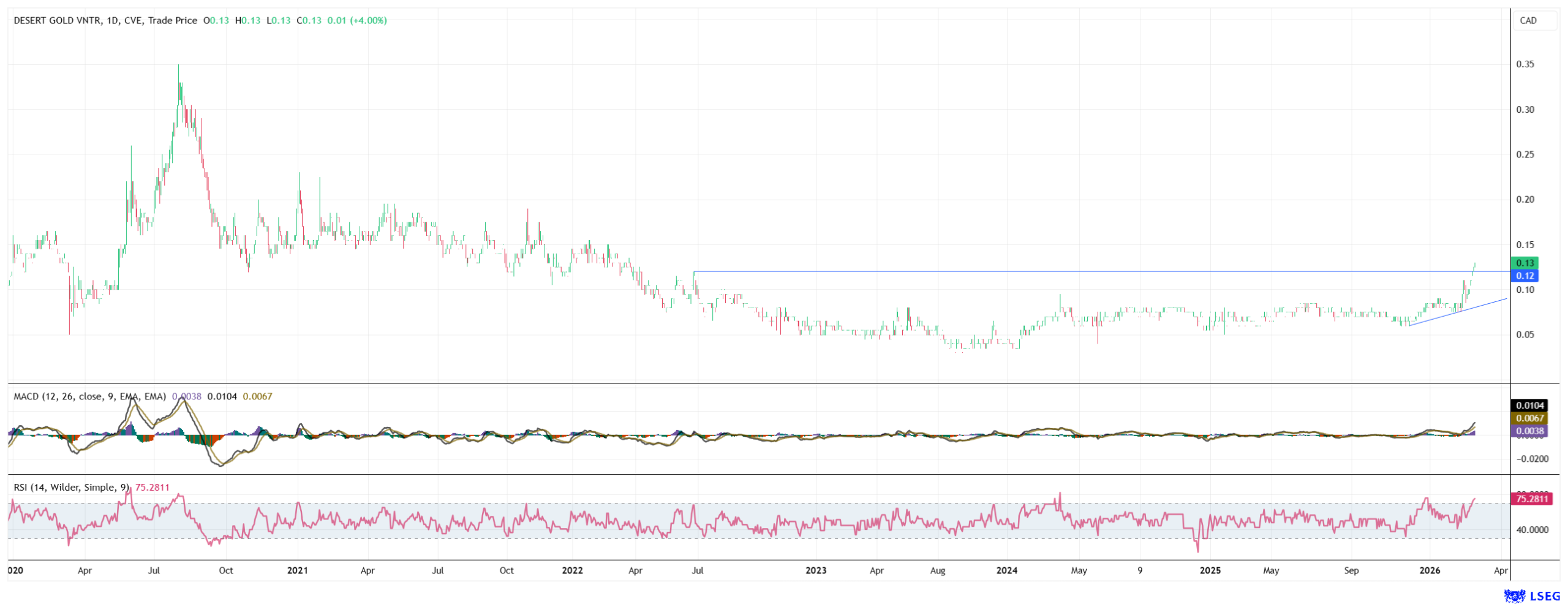Click the 2026 label on time axis

pyautogui.click(x=1430, y=571)
